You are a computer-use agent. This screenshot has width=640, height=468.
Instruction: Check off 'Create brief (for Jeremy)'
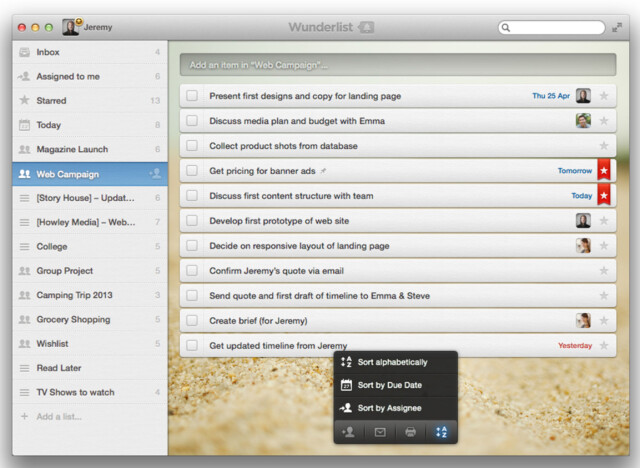pos(192,321)
